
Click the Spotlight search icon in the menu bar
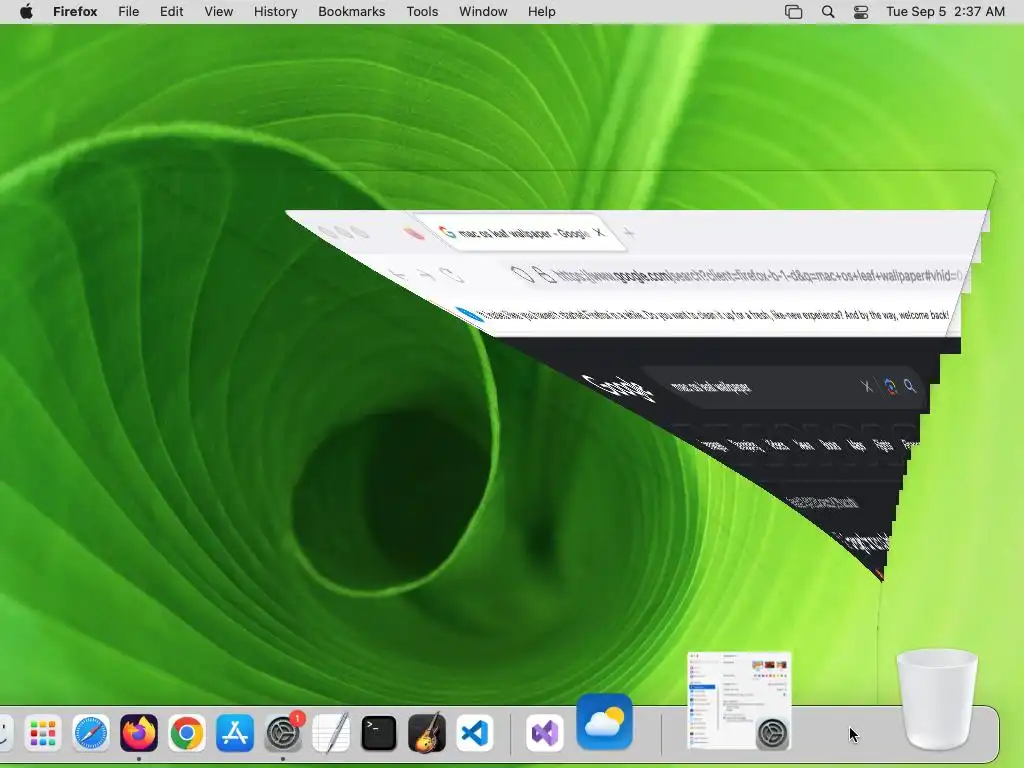827,12
